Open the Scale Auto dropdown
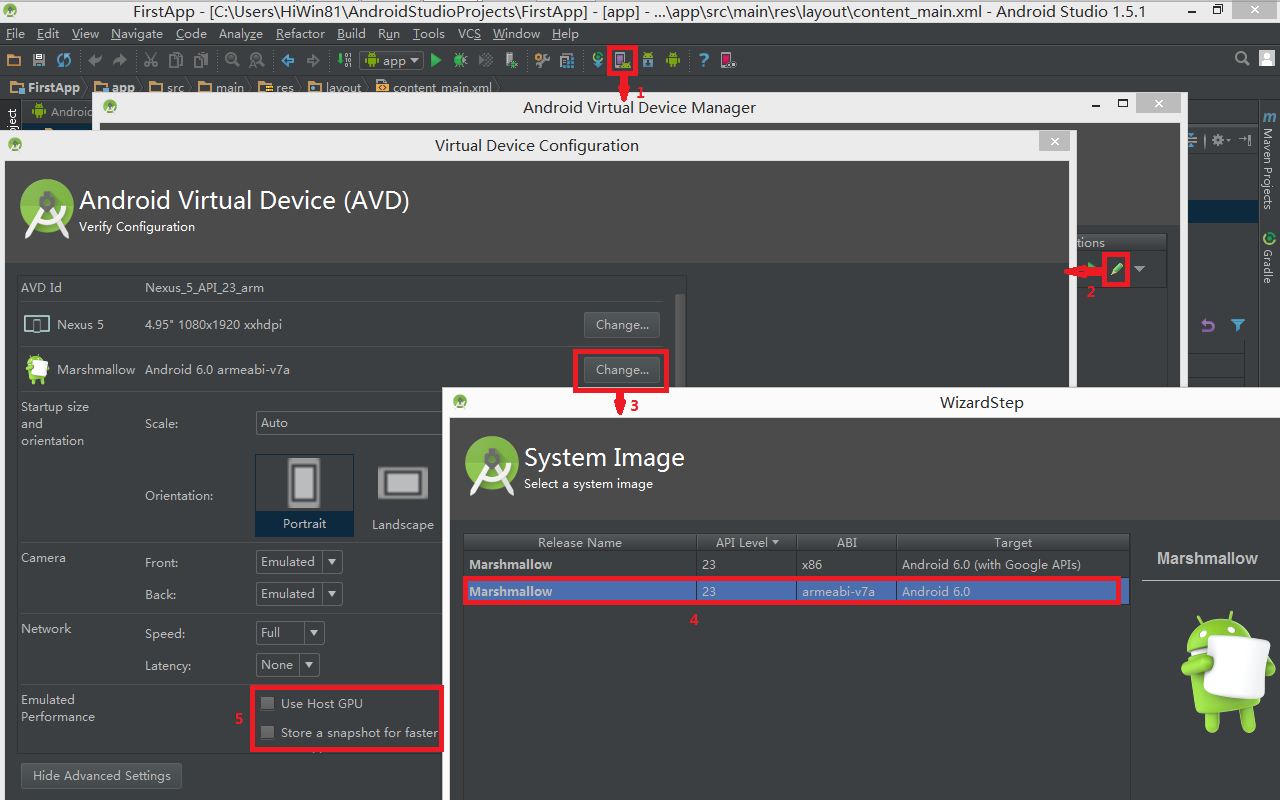1280x800 pixels. 349,423
